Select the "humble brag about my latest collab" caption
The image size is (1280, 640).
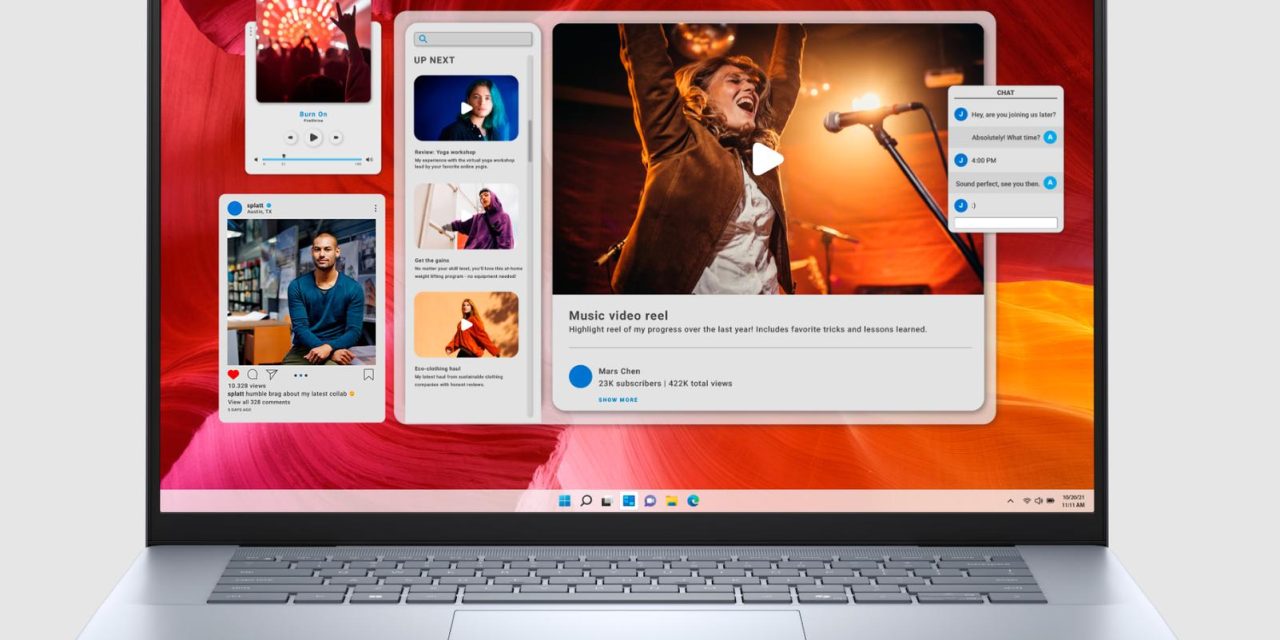click(x=296, y=394)
